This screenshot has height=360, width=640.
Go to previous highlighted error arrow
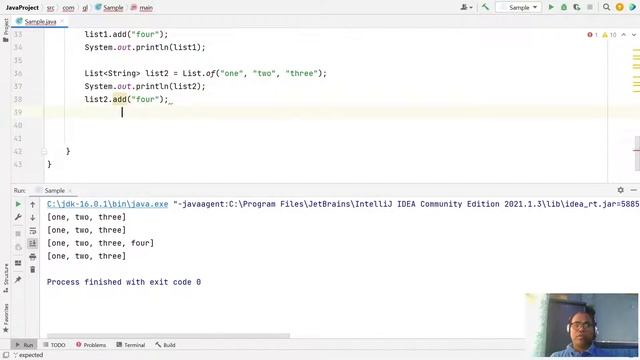pos(624,35)
